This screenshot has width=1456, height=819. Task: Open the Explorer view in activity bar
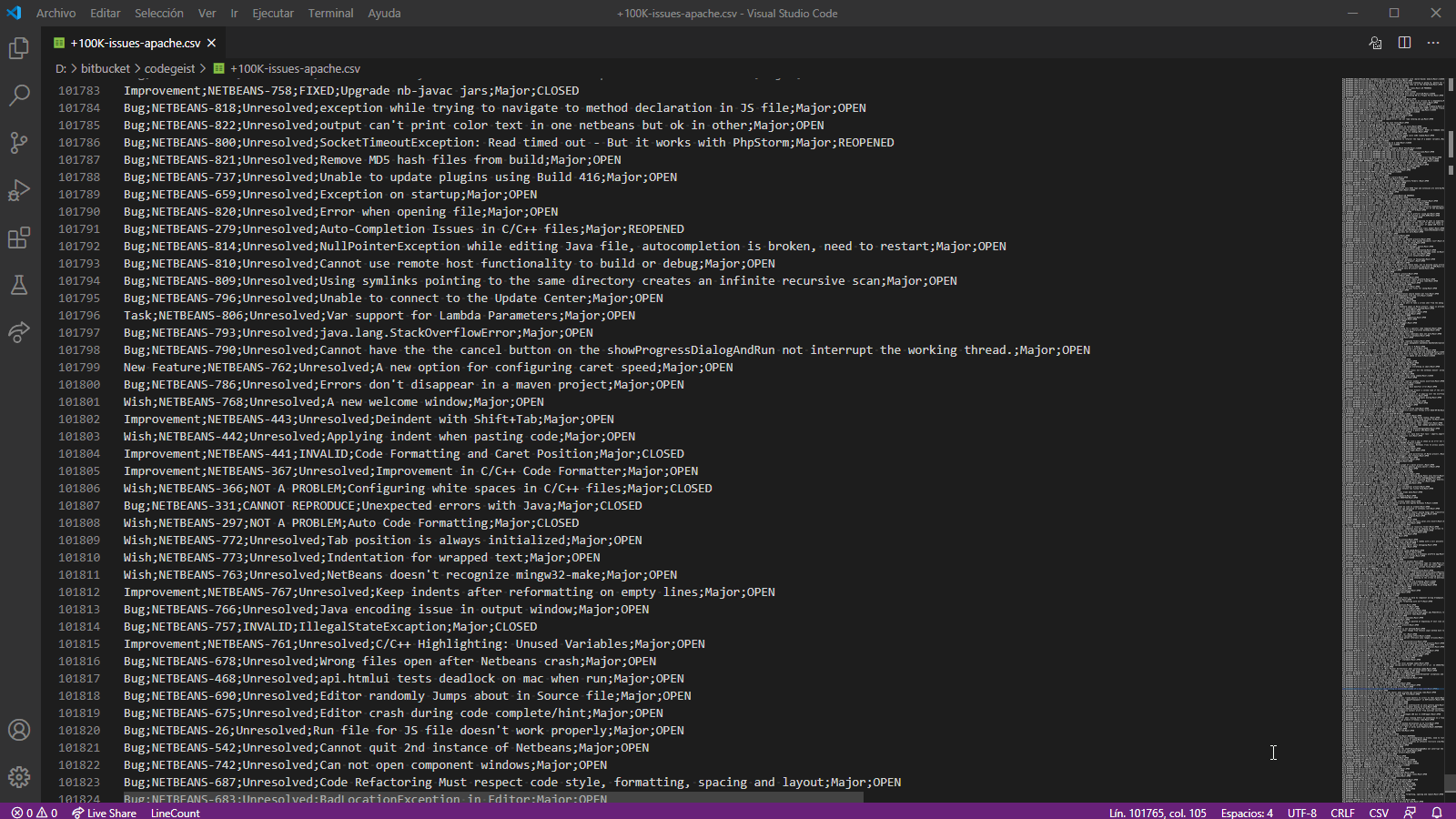click(19, 48)
